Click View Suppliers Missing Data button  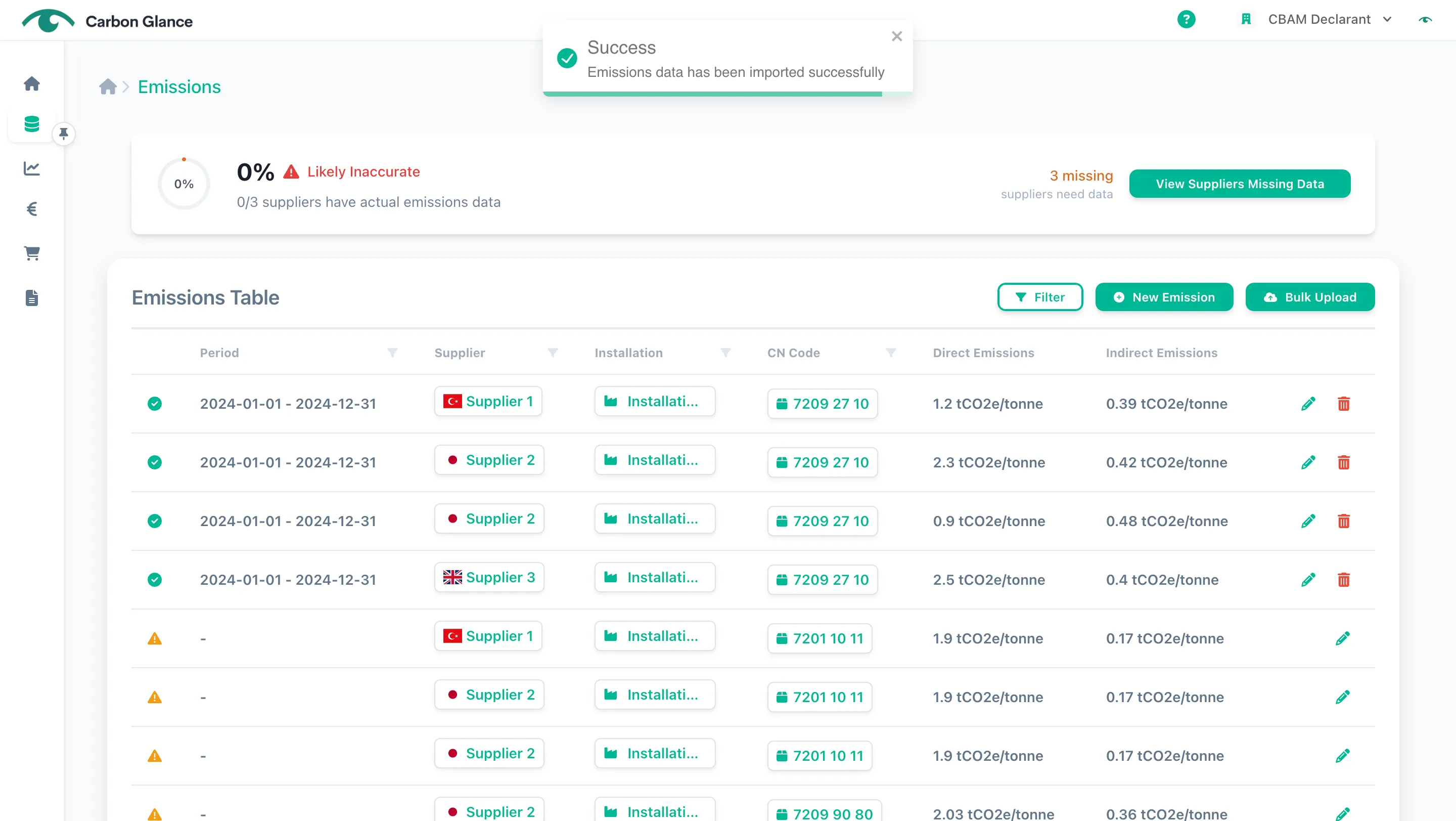pyautogui.click(x=1240, y=184)
